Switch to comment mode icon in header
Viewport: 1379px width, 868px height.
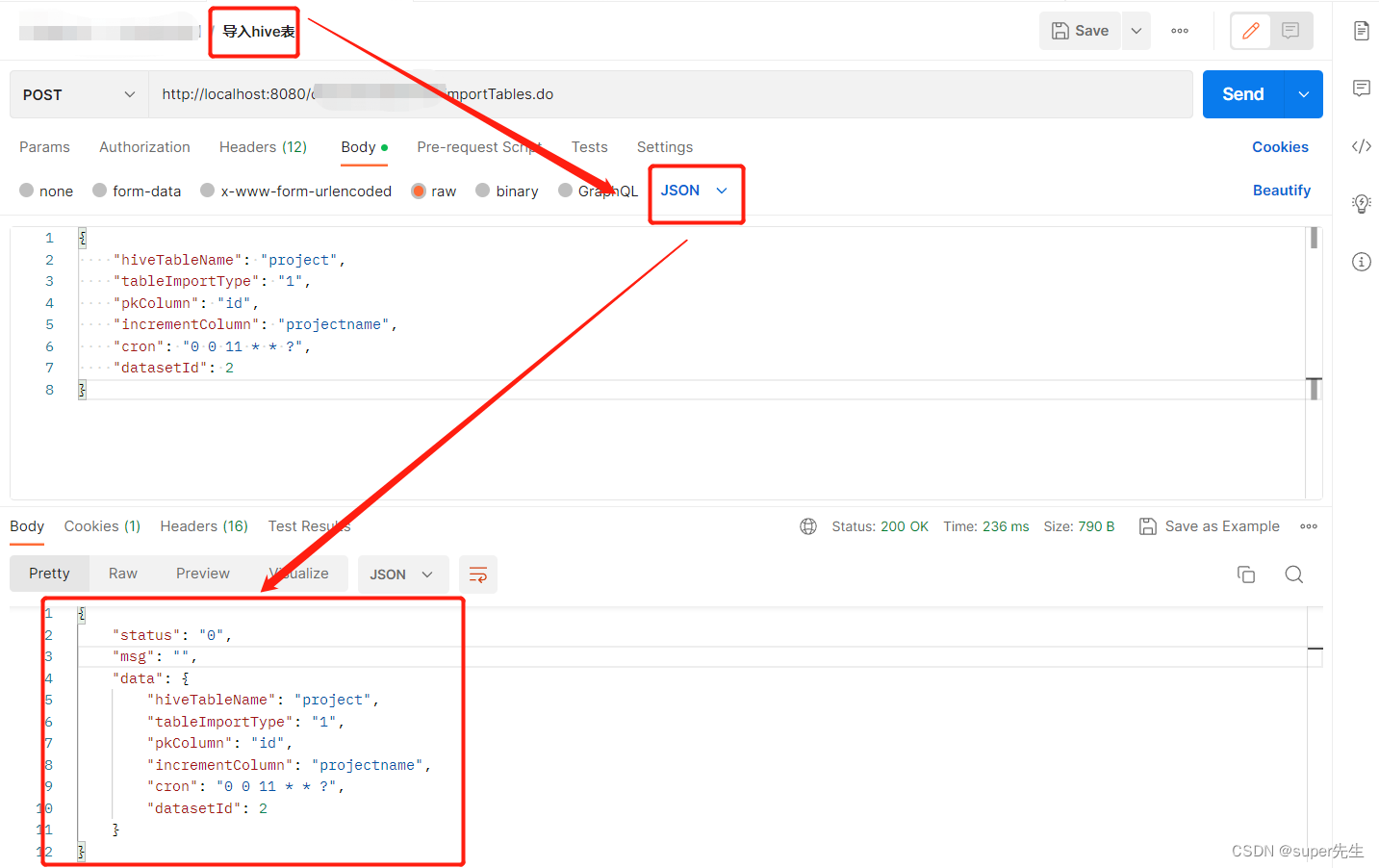tap(1290, 31)
